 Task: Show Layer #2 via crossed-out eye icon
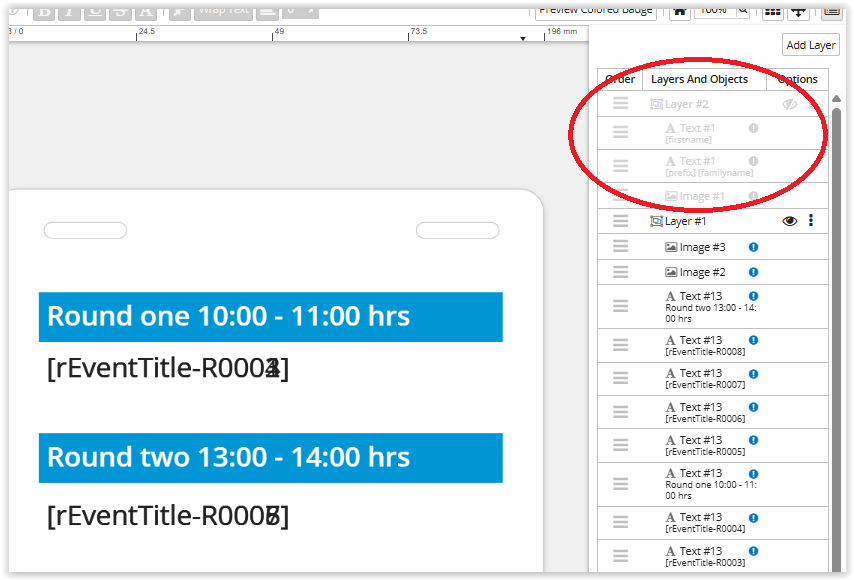[790, 104]
